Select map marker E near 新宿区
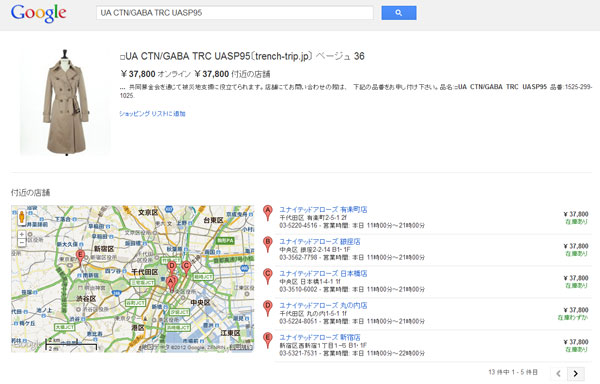600x384 pixels. [80, 257]
